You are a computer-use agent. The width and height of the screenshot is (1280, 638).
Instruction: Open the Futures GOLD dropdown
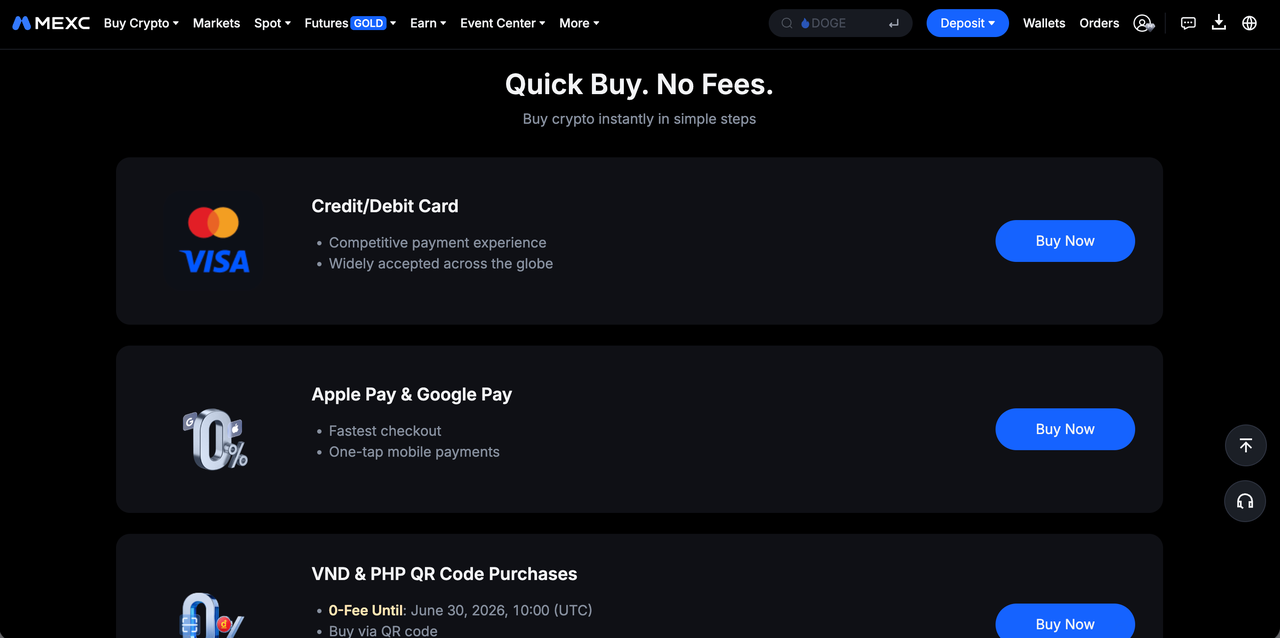350,23
